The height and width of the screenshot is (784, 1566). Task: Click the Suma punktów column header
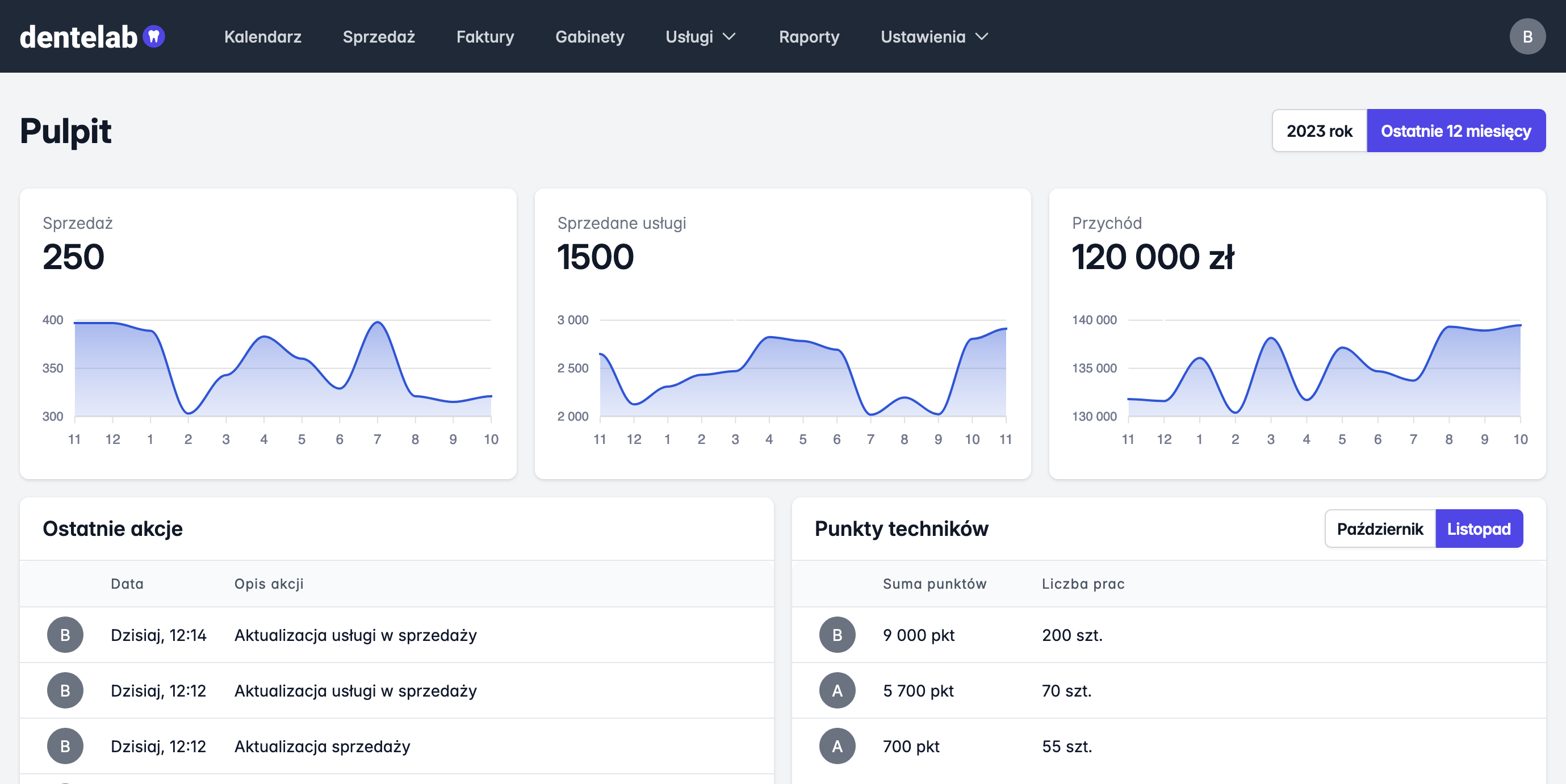coord(935,584)
